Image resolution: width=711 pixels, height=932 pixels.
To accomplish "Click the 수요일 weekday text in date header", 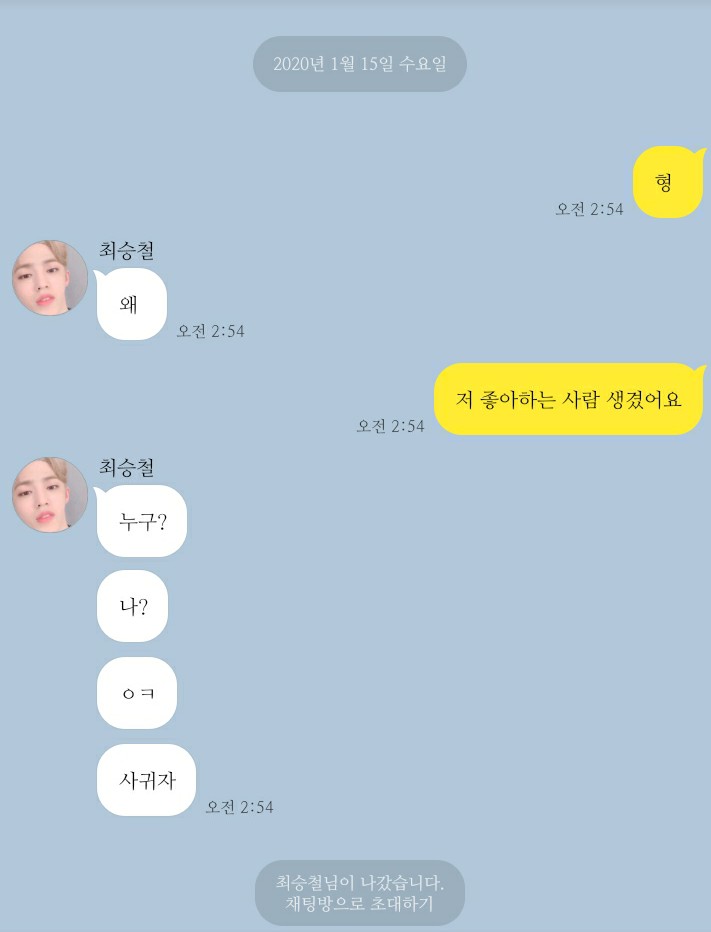I will click(422, 64).
